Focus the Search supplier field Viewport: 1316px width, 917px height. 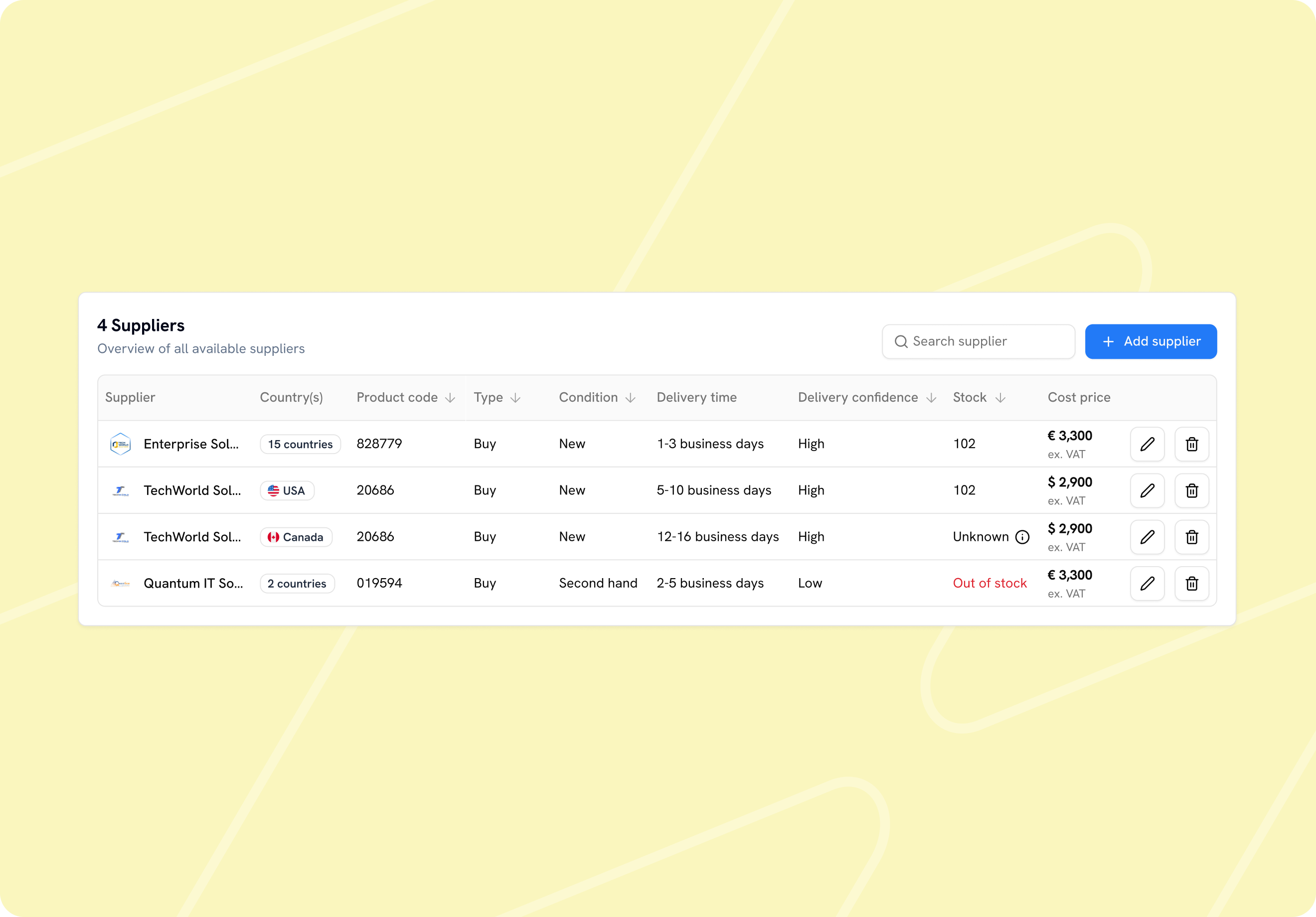tap(979, 341)
